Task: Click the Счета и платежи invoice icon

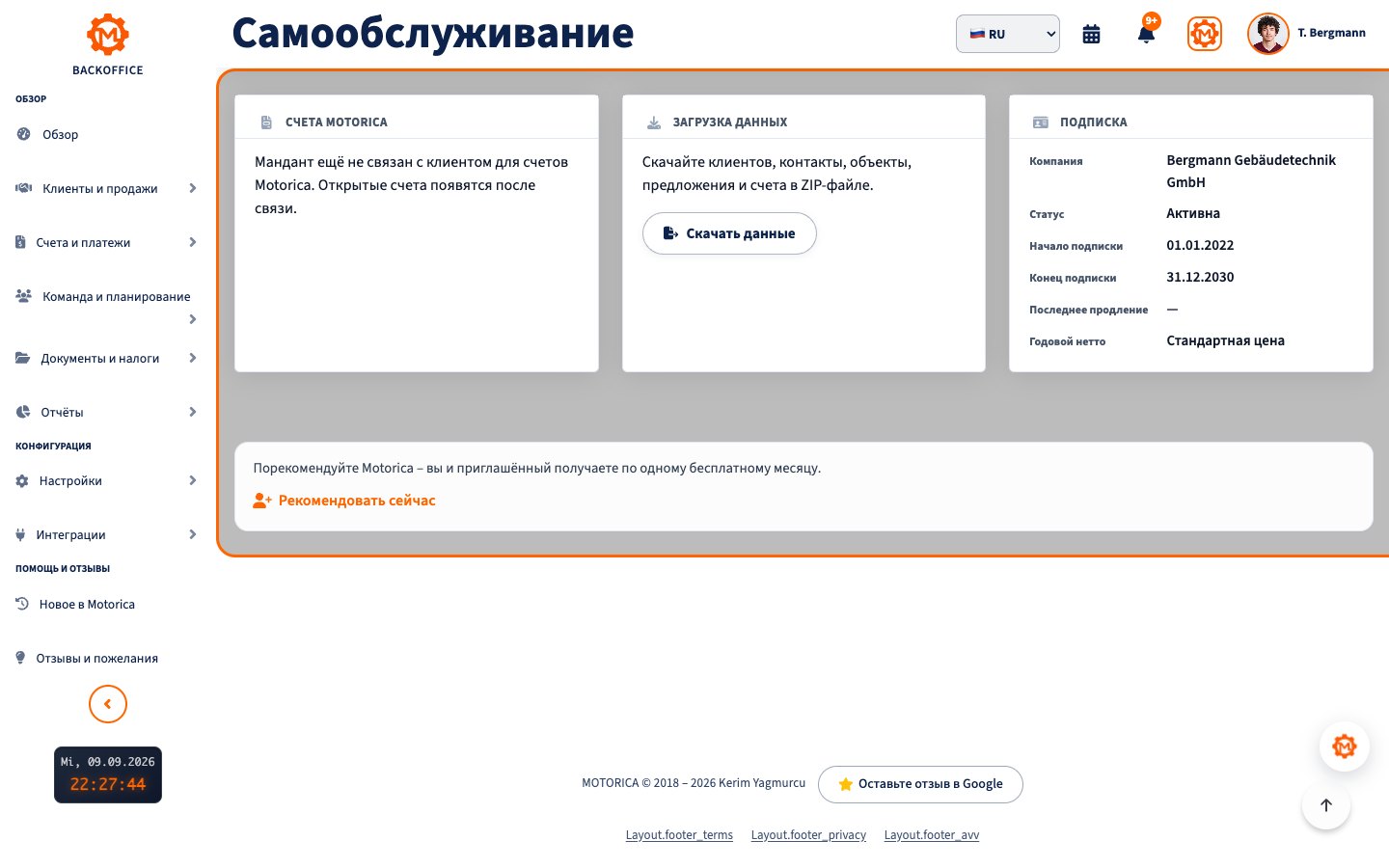Action: coord(20,242)
